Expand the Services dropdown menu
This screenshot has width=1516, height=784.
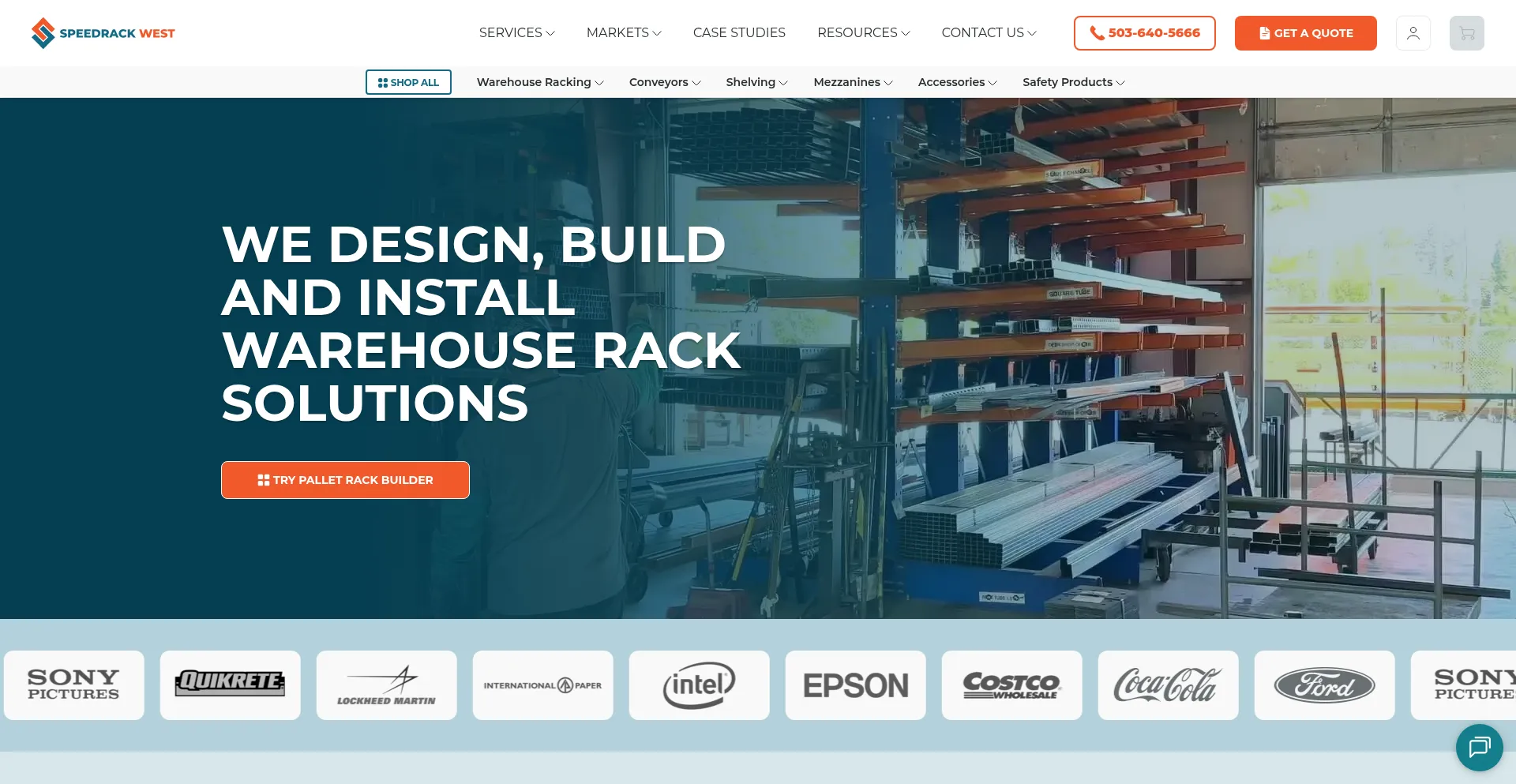pyautogui.click(x=516, y=33)
